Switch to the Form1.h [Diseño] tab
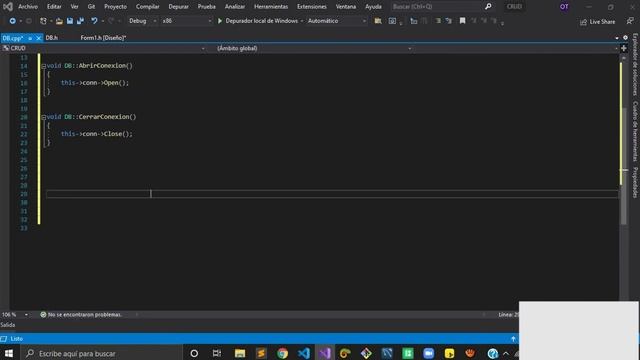 coord(103,38)
